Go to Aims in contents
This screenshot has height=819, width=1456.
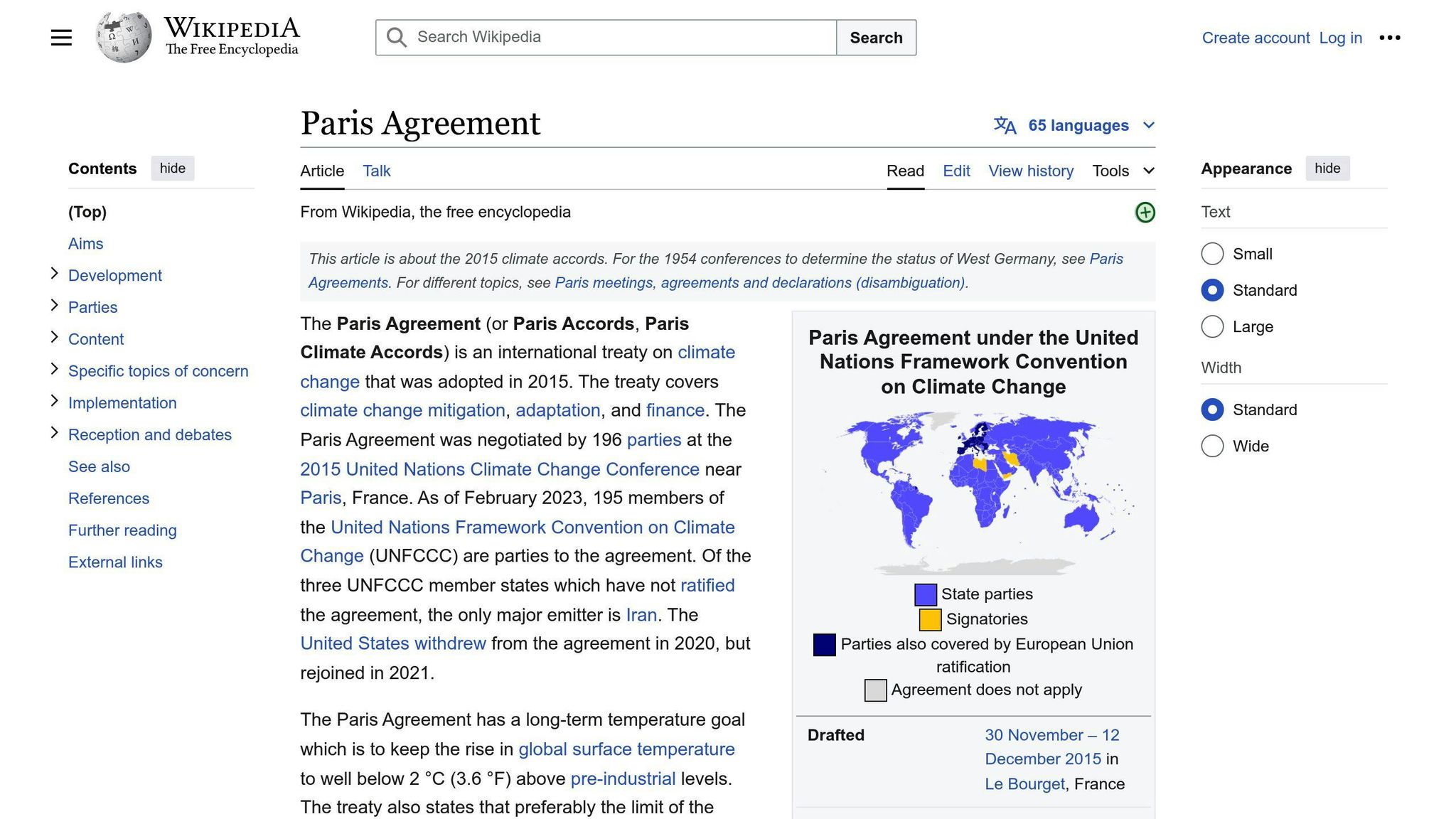tap(85, 244)
